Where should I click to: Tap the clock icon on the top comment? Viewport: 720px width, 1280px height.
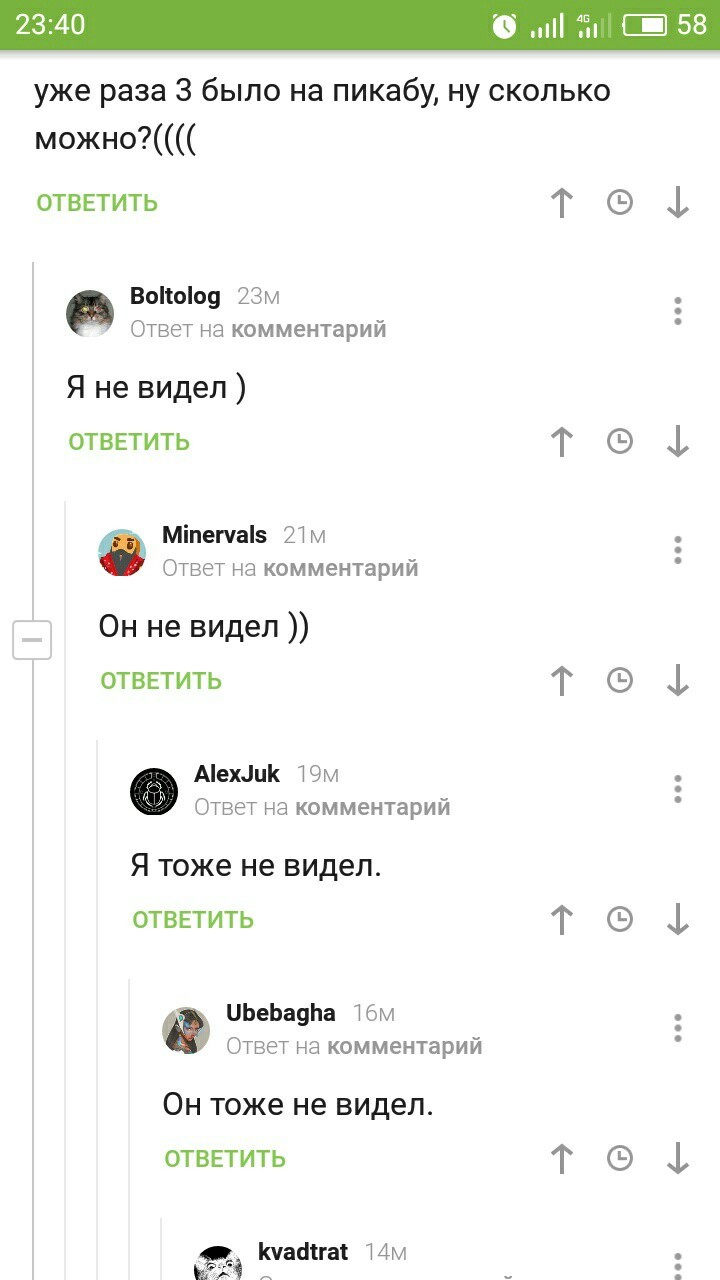click(x=620, y=202)
